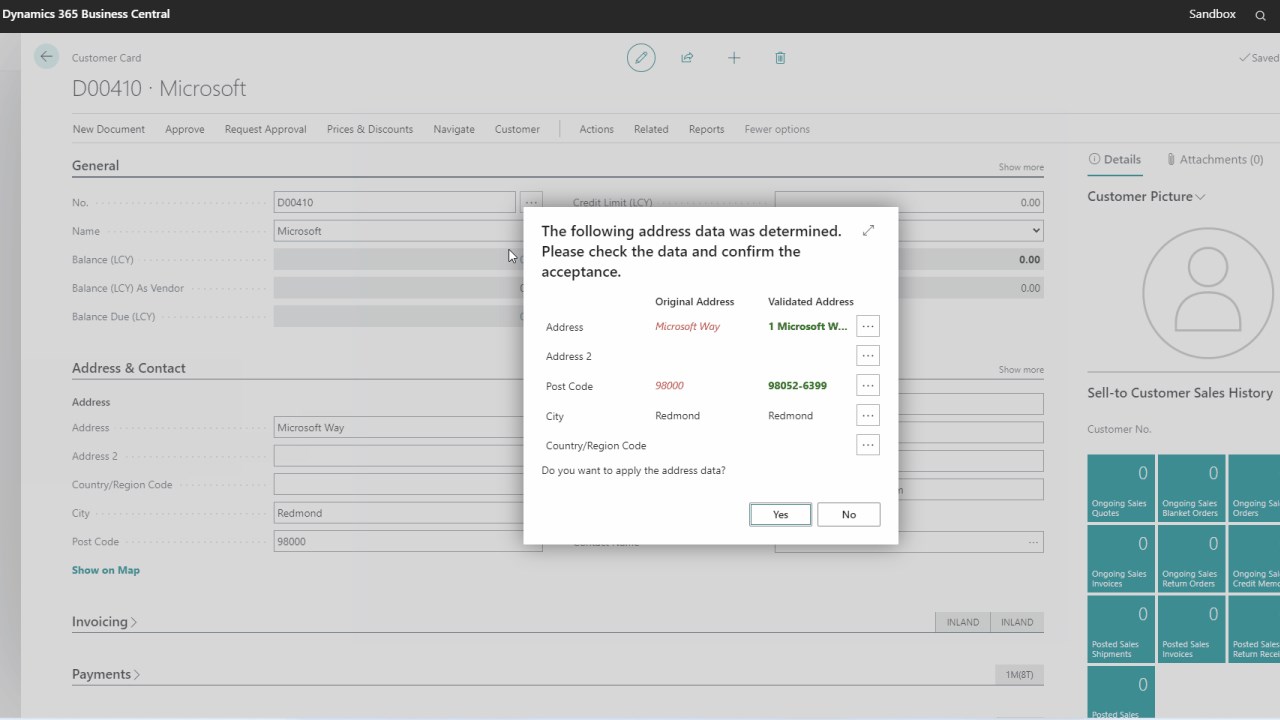The width and height of the screenshot is (1280, 720).
Task: Click Show more in General section
Action: pyautogui.click(x=1021, y=167)
